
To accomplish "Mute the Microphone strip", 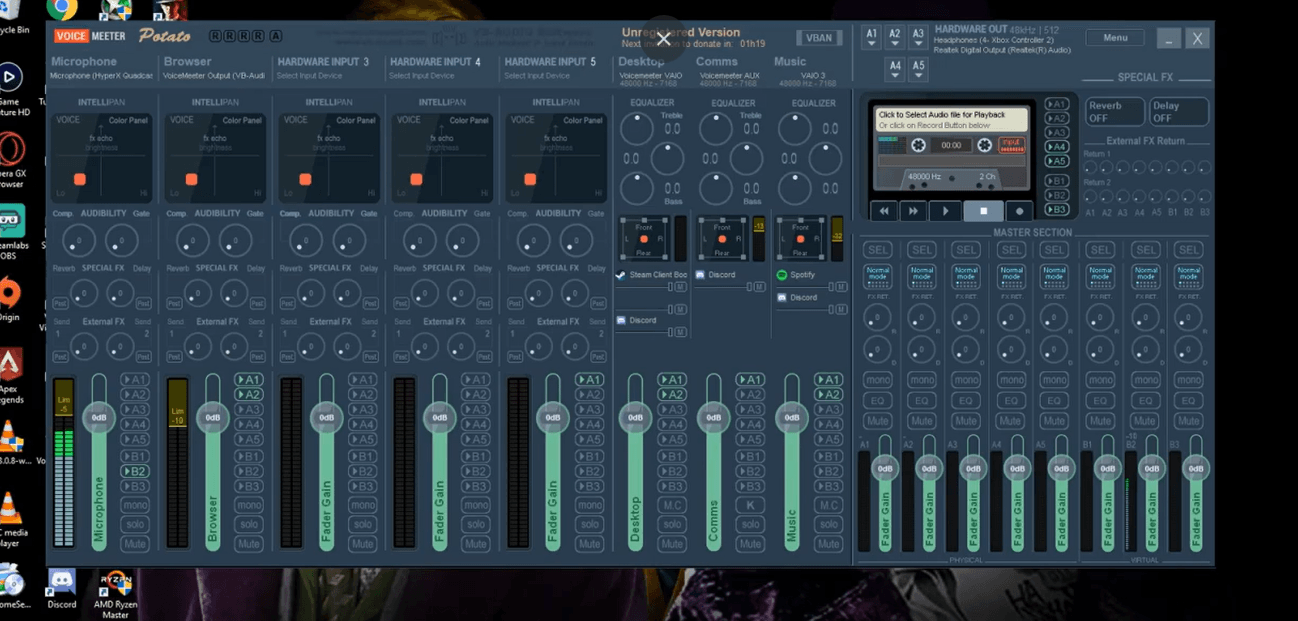I will coord(135,544).
